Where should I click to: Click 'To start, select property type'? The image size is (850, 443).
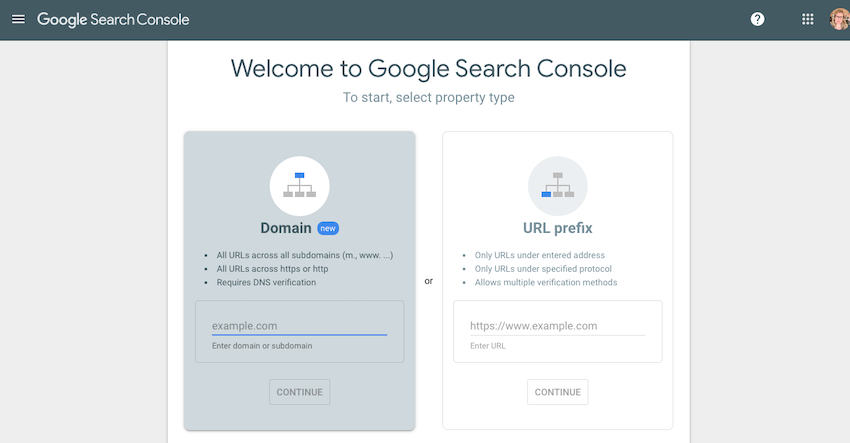click(428, 98)
